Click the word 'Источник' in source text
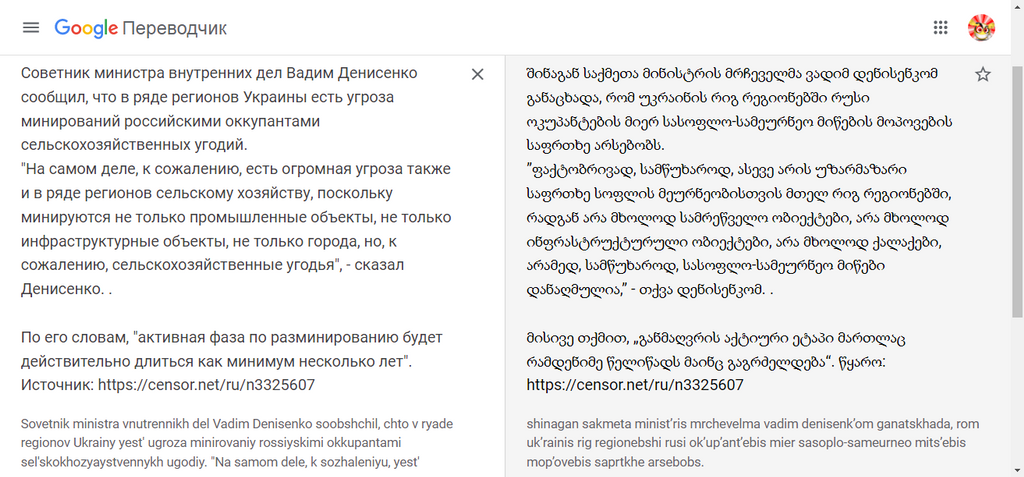The width and height of the screenshot is (1024, 477). click(55, 384)
